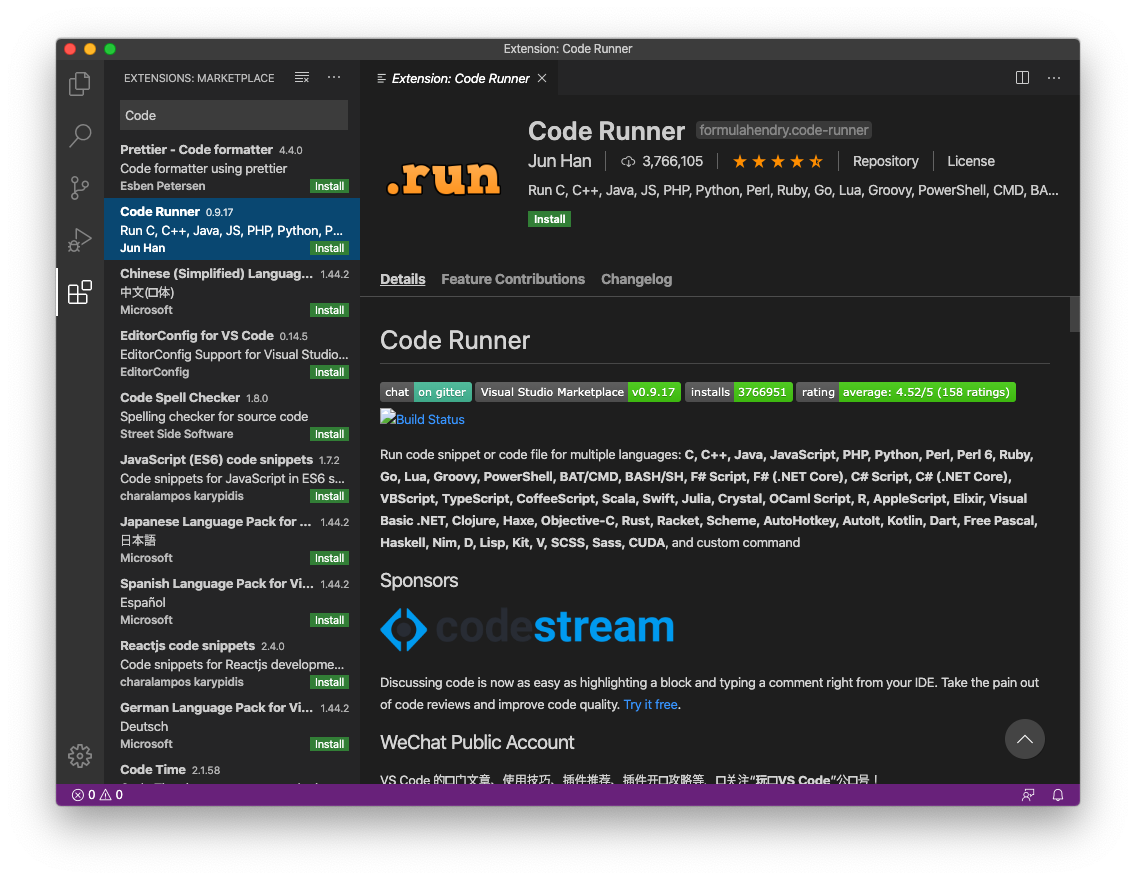1136x880 pixels.
Task: Switch to the Details tab
Action: pos(403,279)
